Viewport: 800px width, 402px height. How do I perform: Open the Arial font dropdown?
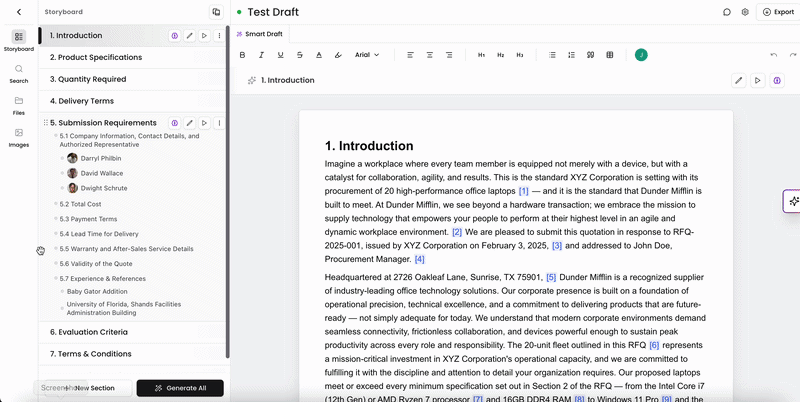pyautogui.click(x=367, y=55)
